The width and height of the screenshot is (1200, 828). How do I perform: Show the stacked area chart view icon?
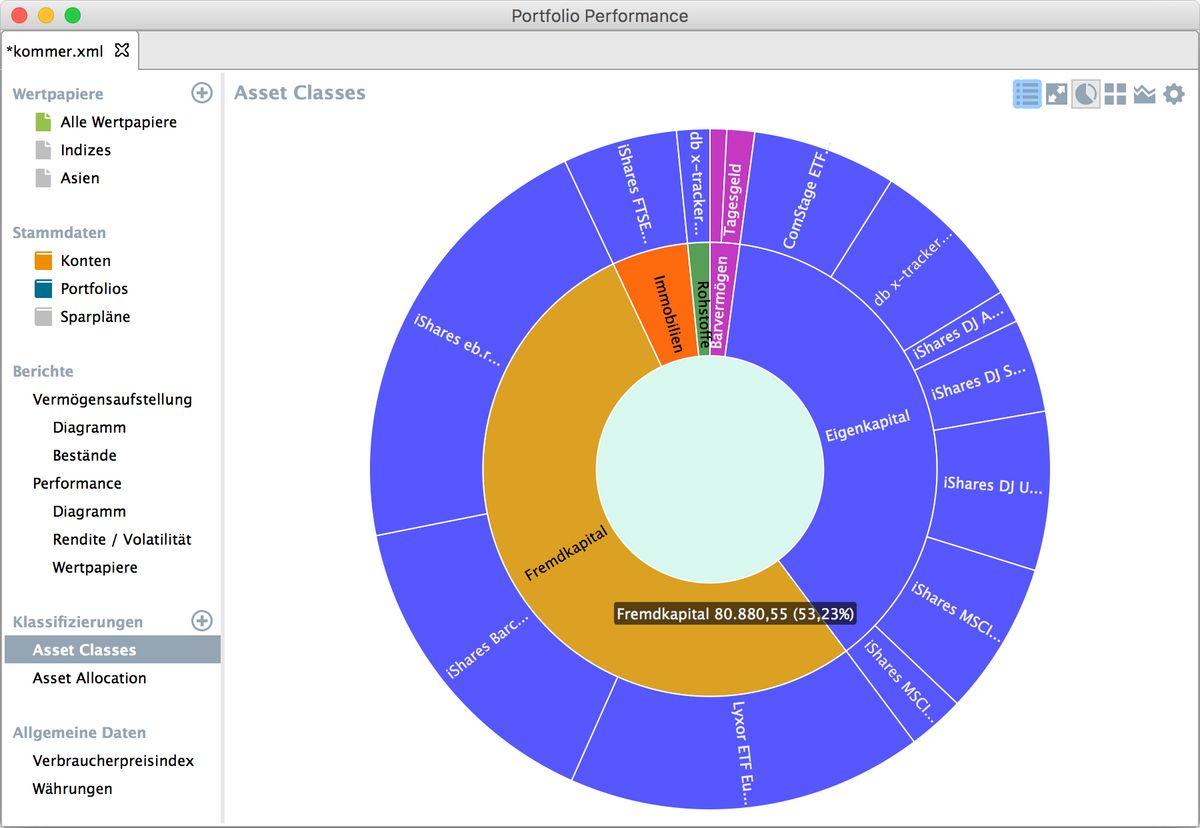tap(1144, 95)
